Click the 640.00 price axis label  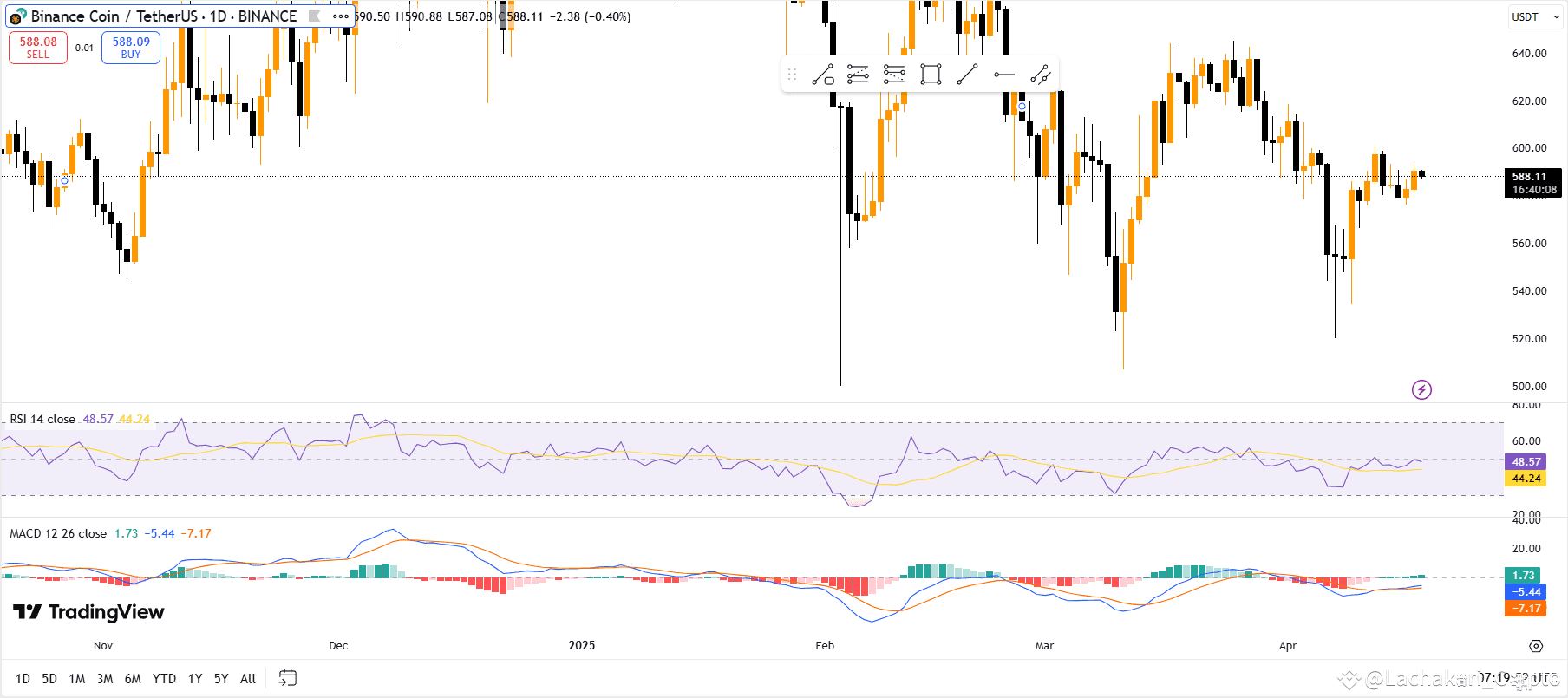click(1529, 54)
